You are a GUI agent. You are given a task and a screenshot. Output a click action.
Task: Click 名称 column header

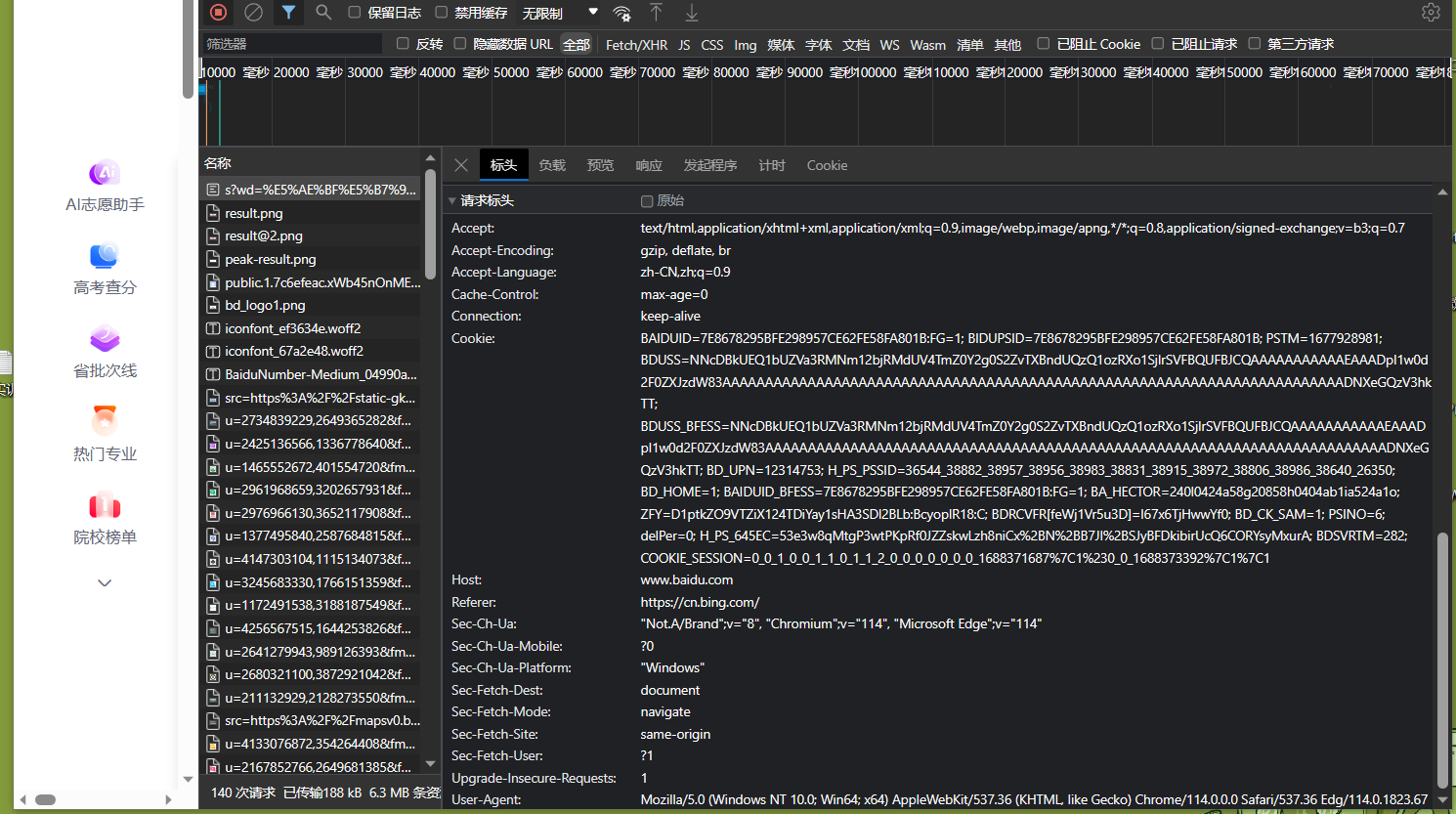(x=218, y=163)
